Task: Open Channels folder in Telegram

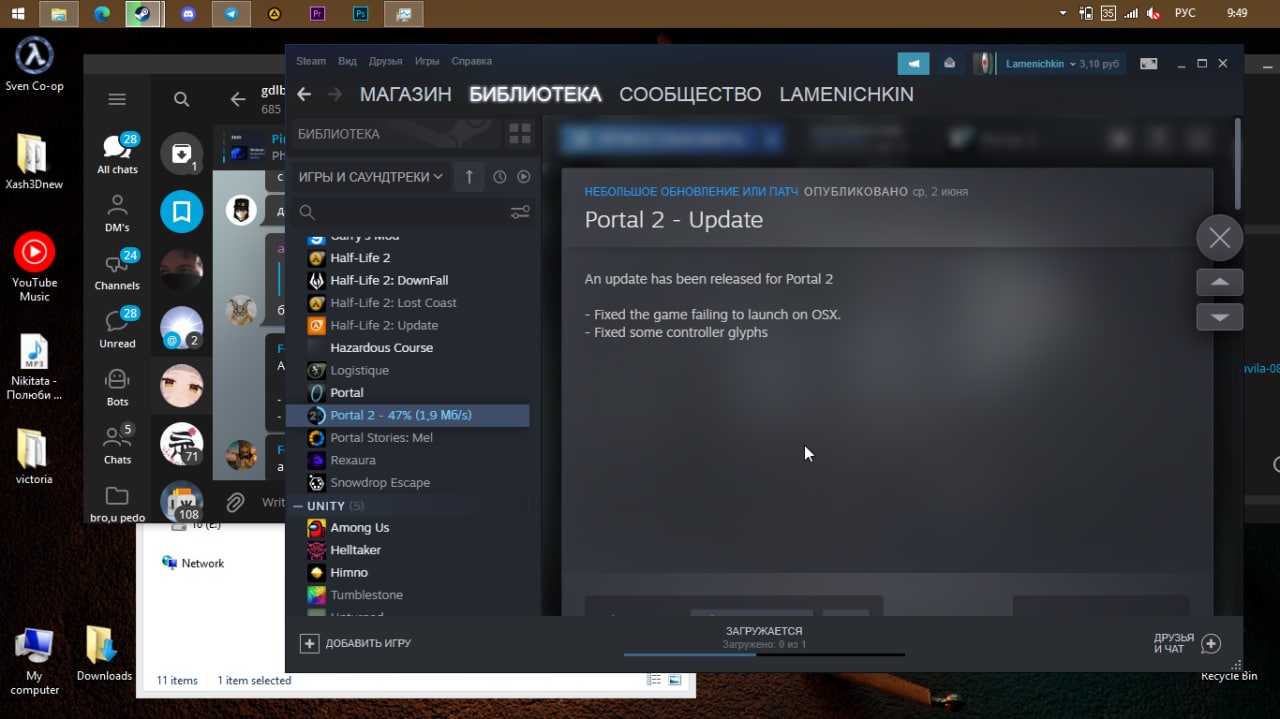Action: (117, 270)
